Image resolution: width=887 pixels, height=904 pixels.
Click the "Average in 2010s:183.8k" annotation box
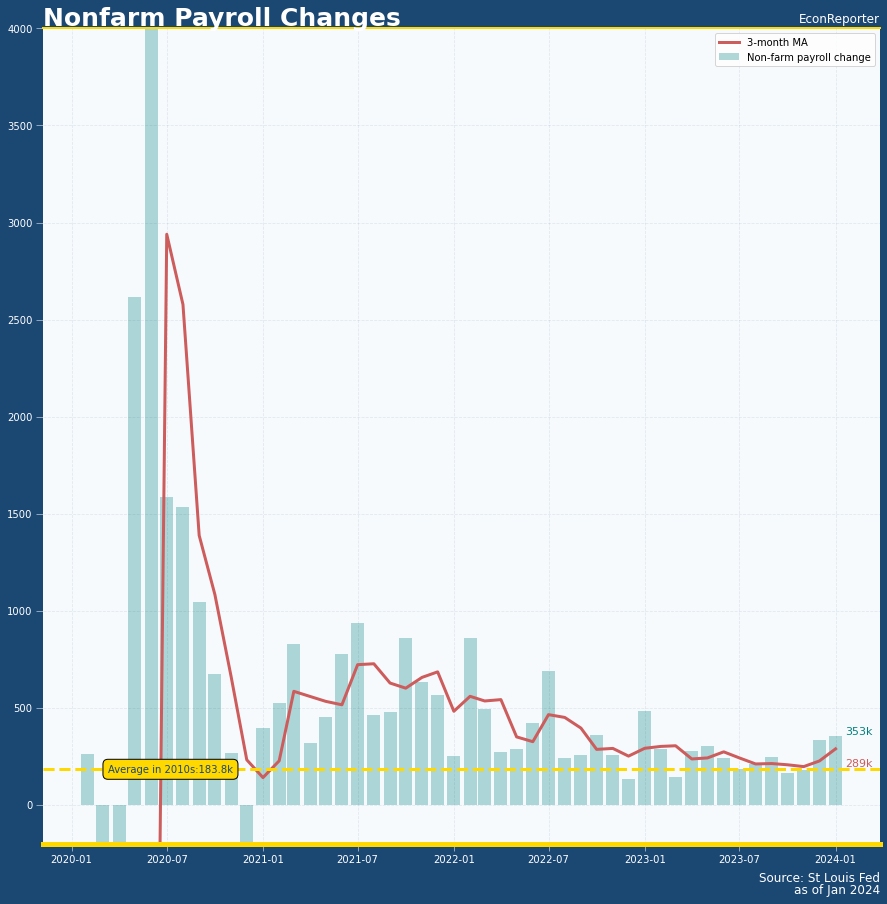pos(170,769)
